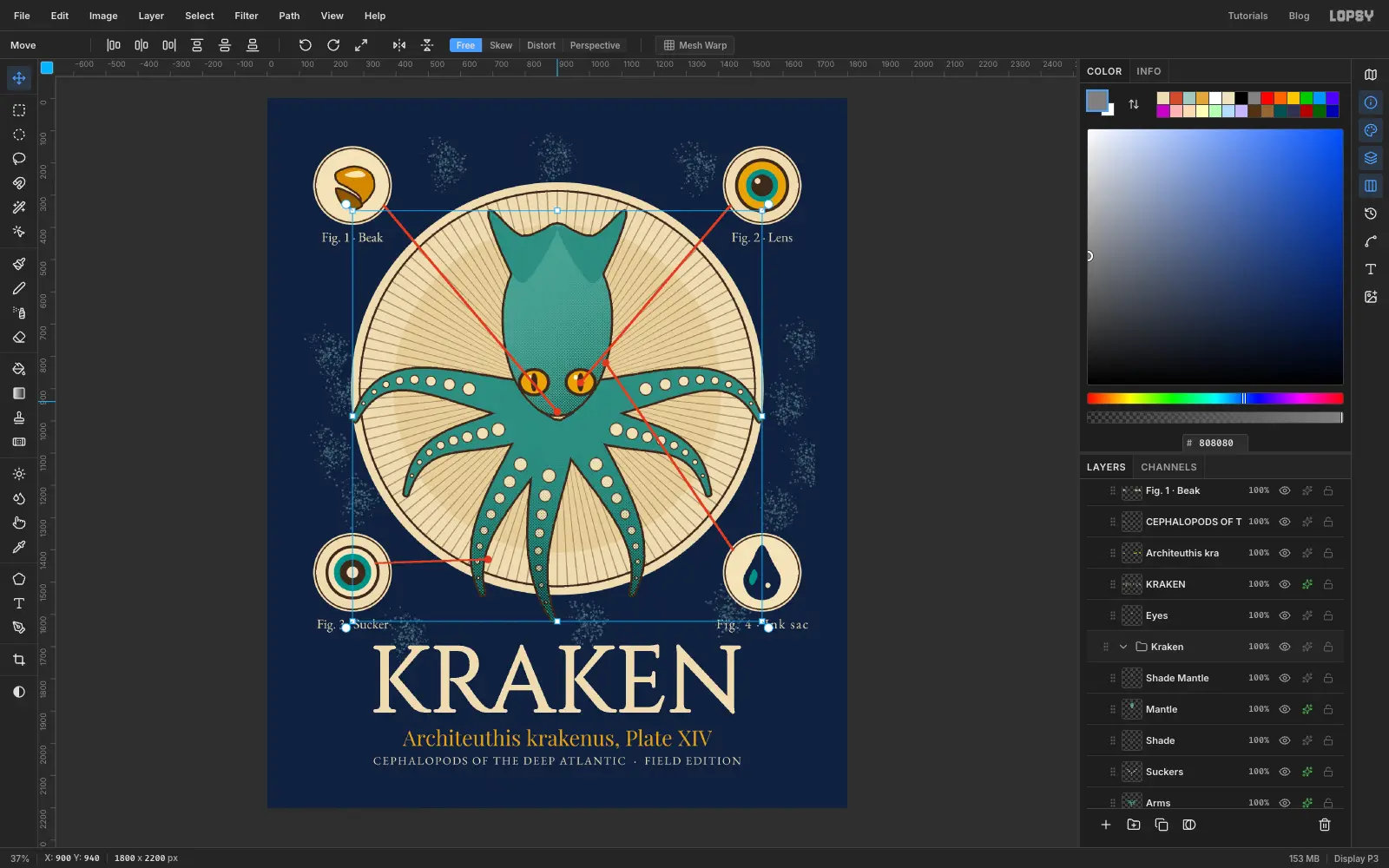Image resolution: width=1389 pixels, height=868 pixels.
Task: Lock the Suckers layer
Action: coord(1328,772)
